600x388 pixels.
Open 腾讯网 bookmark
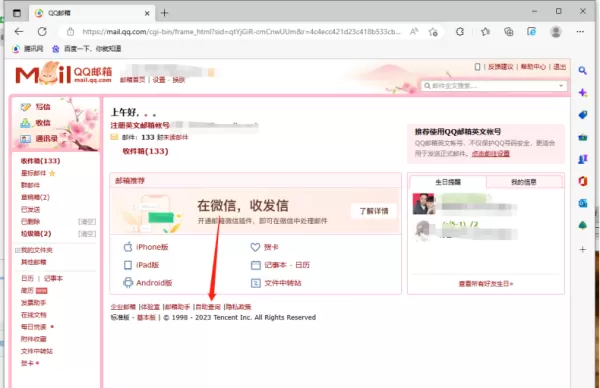[x=28, y=49]
